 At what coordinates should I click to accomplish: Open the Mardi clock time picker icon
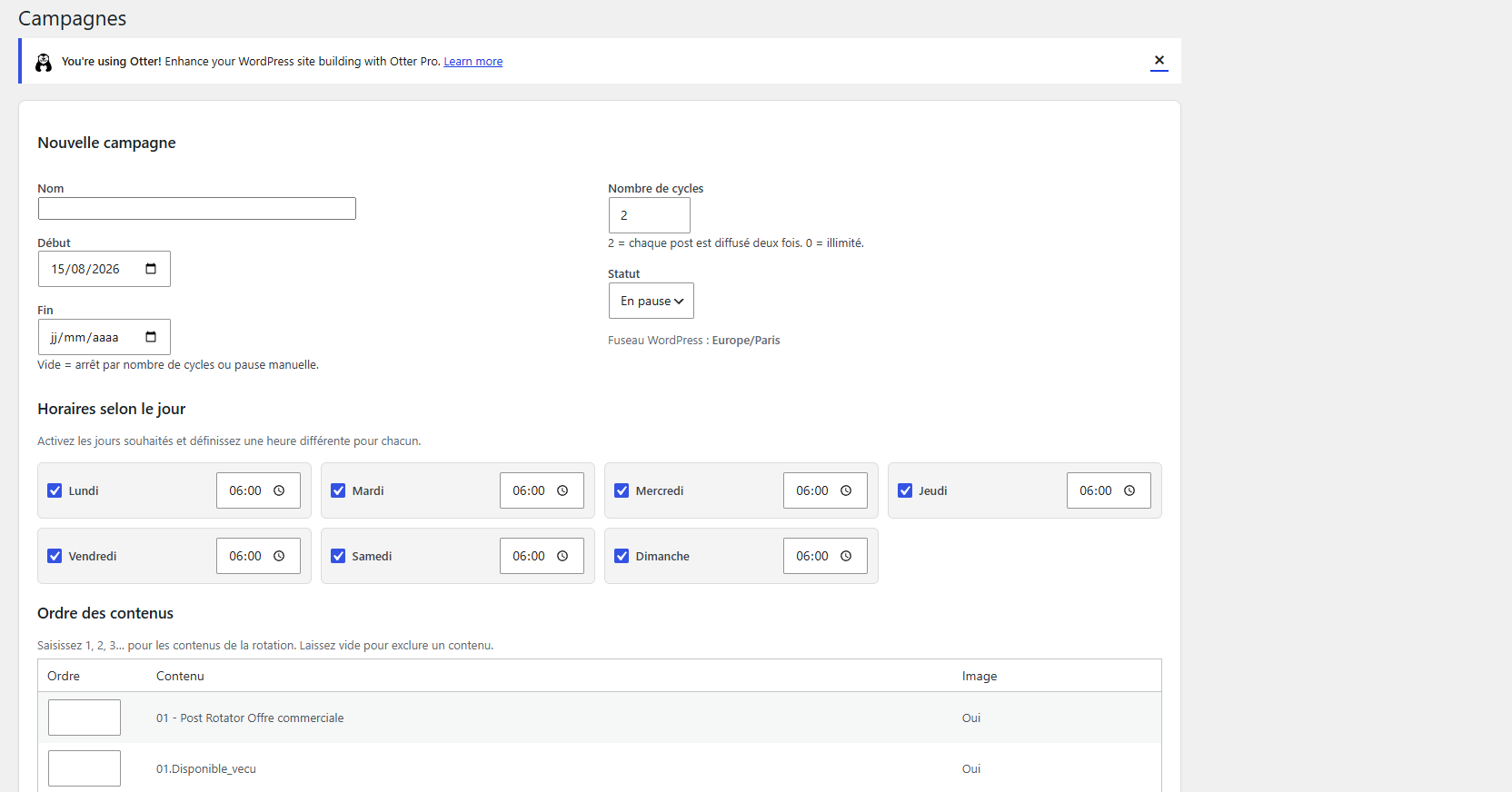(x=562, y=490)
